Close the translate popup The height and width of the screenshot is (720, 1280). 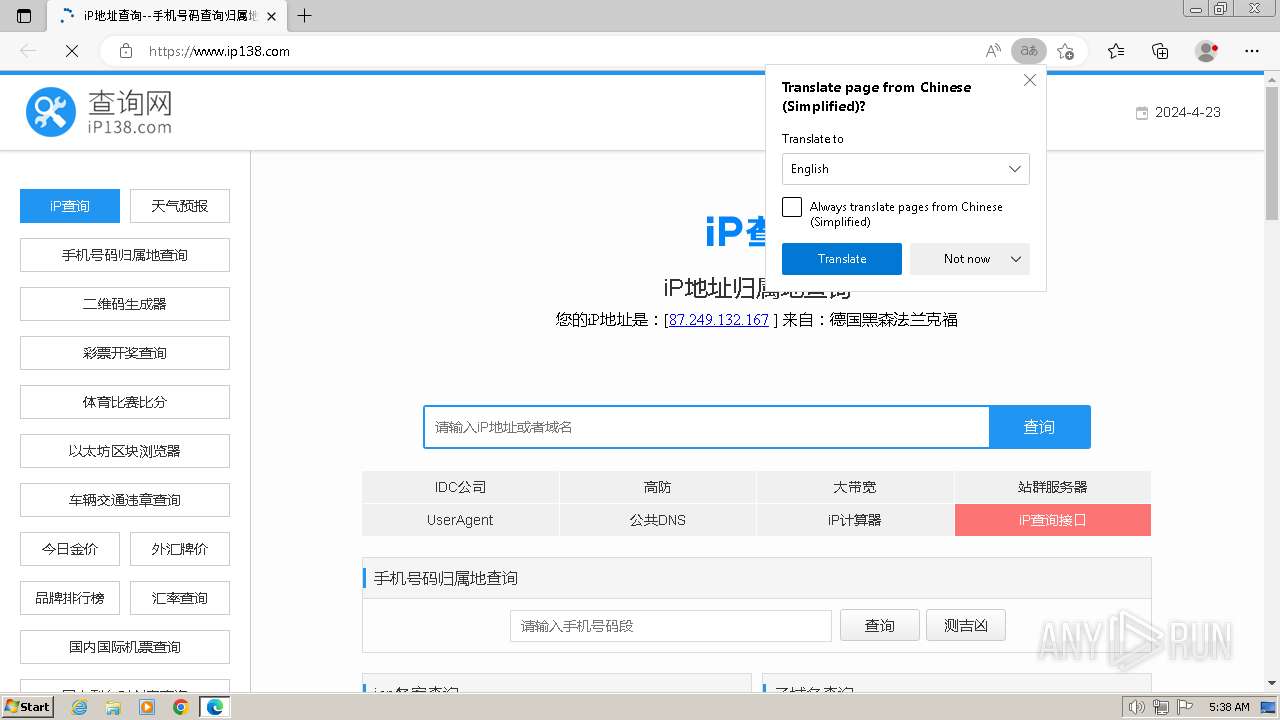[x=1030, y=81]
